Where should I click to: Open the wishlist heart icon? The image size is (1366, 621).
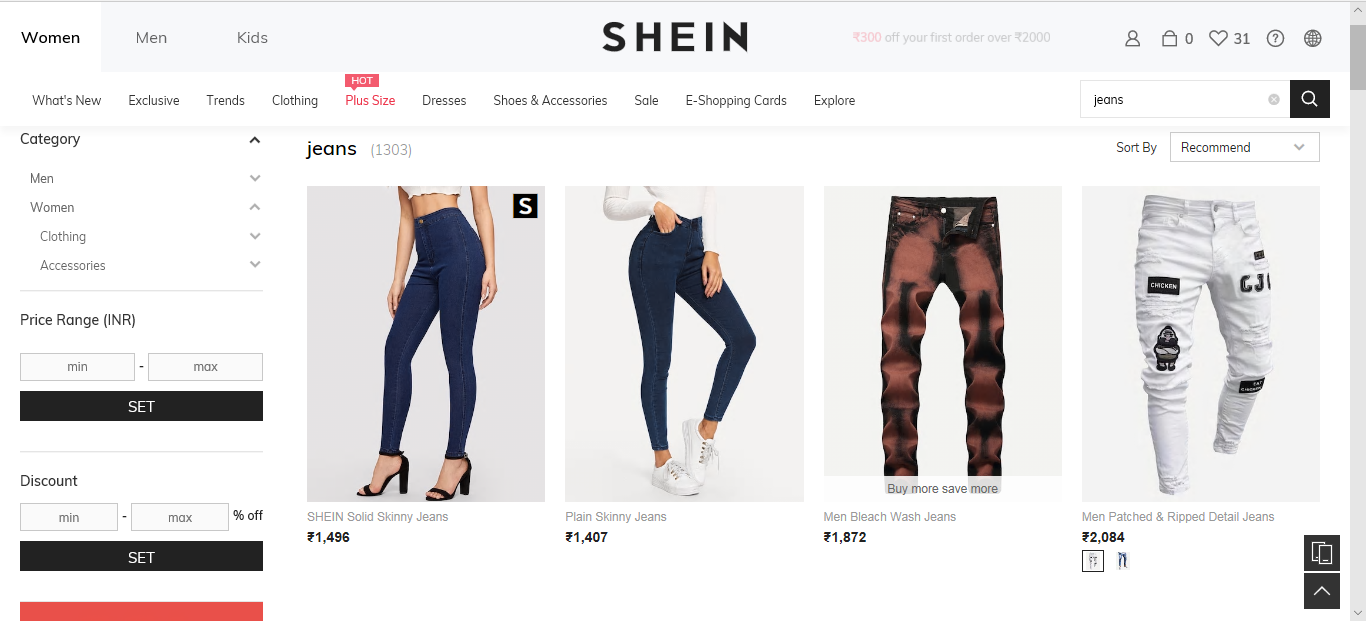pyautogui.click(x=1218, y=39)
